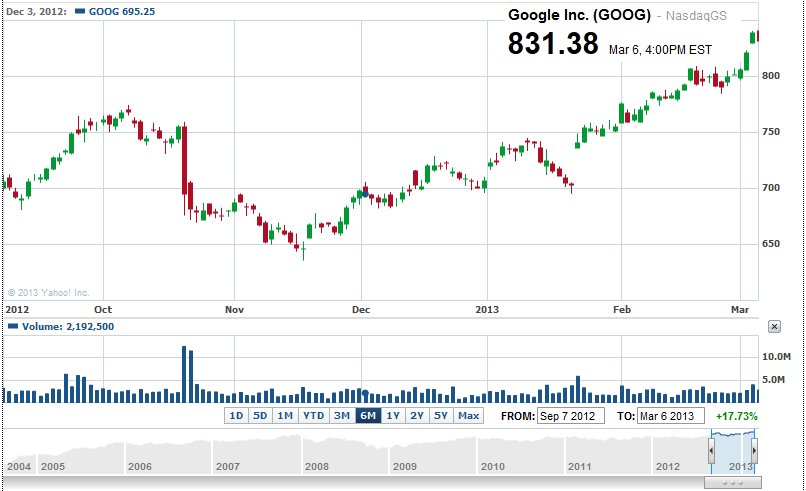806x491 pixels.
Task: Switch chart to 1Y range
Action: [x=393, y=415]
